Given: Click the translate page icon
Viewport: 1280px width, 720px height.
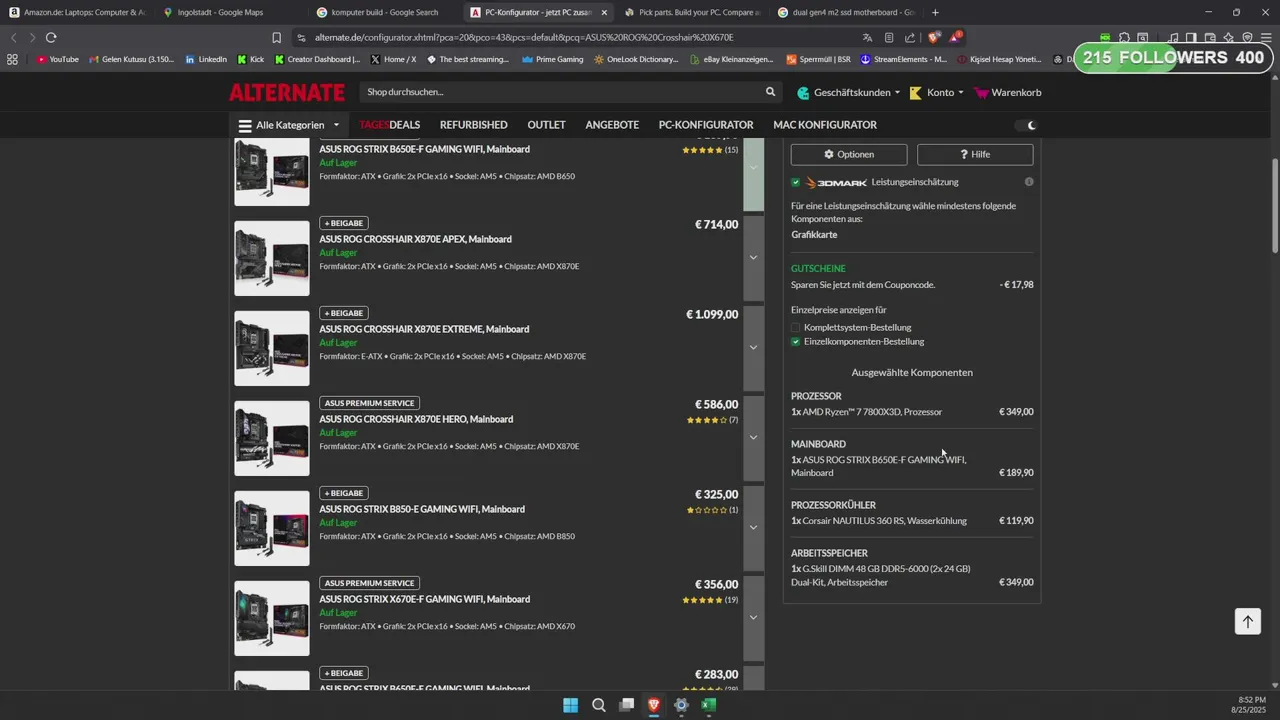Looking at the screenshot, I should click(x=867, y=37).
